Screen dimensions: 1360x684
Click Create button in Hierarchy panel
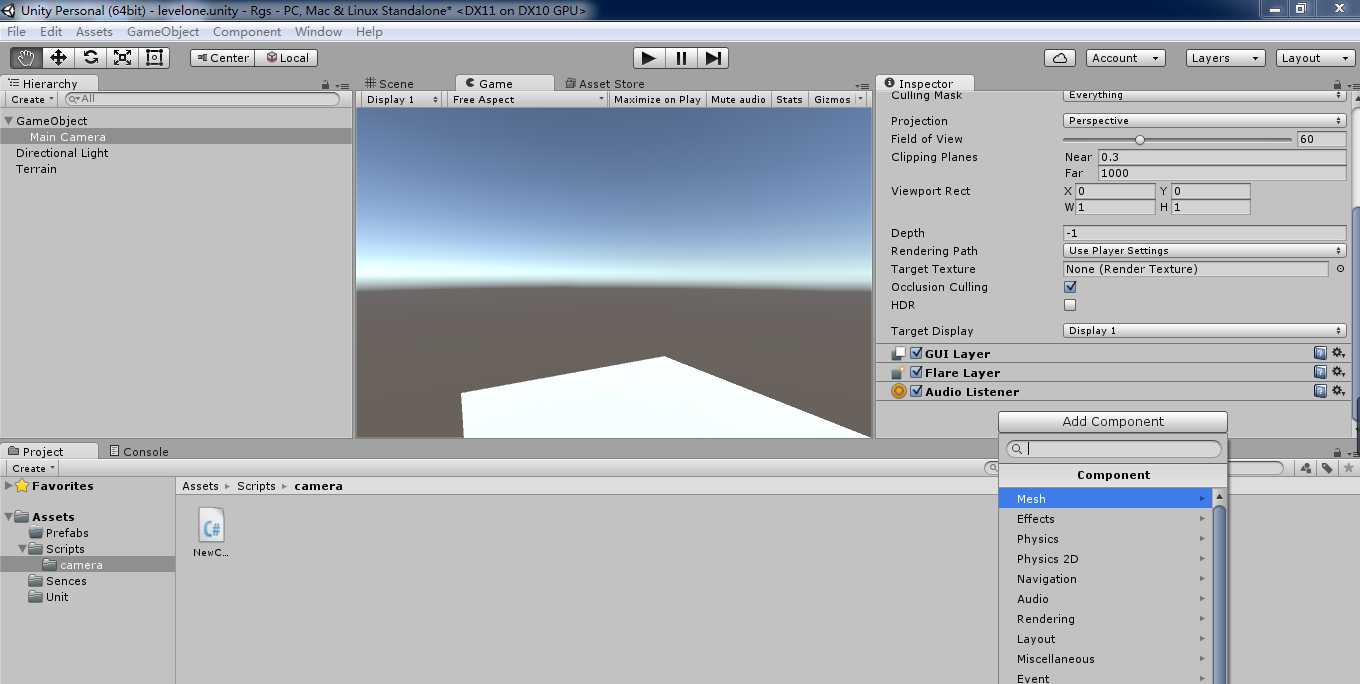tap(32, 99)
